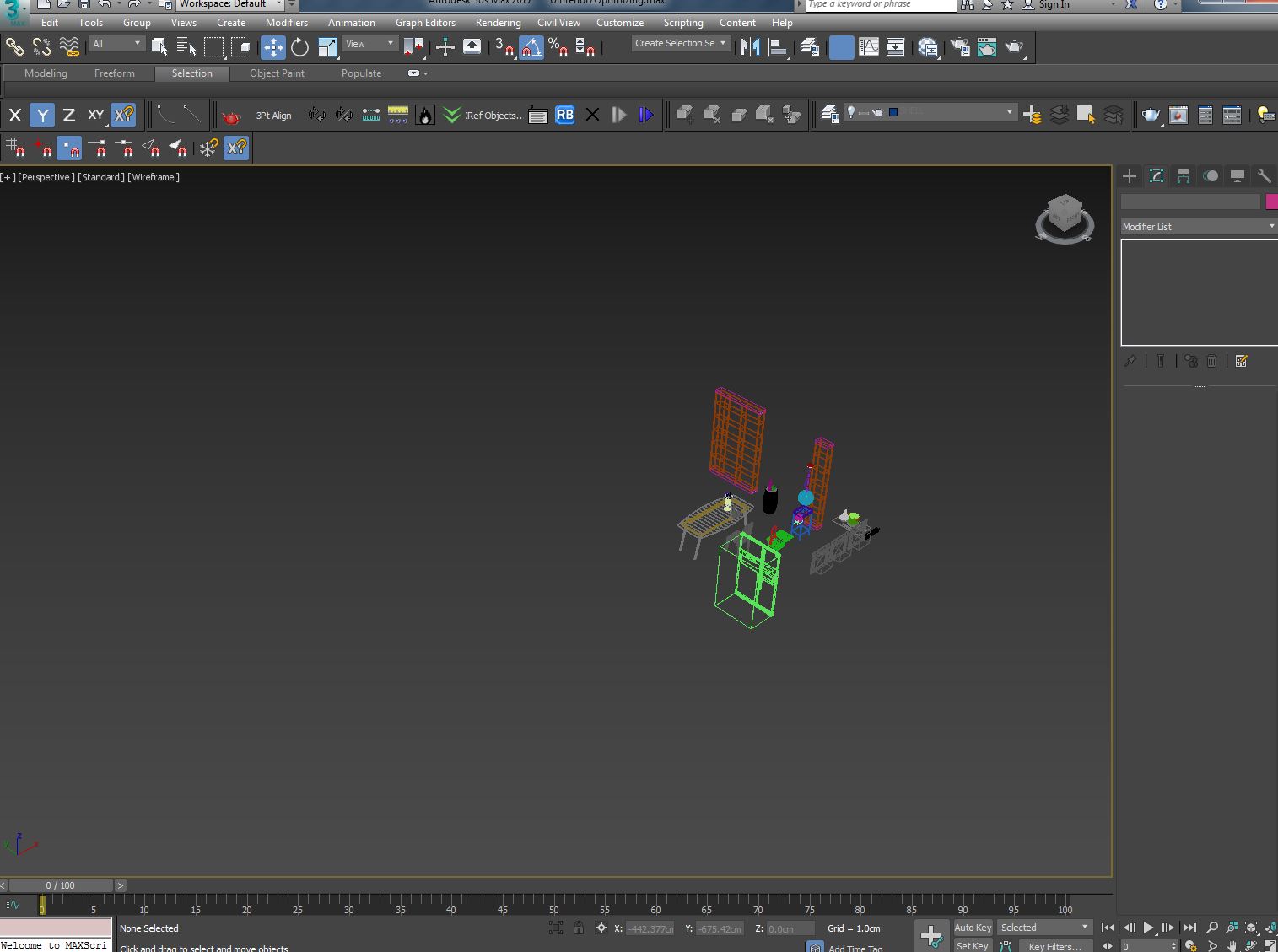
Task: Open the Hierarchy command panel tab
Action: [1184, 175]
